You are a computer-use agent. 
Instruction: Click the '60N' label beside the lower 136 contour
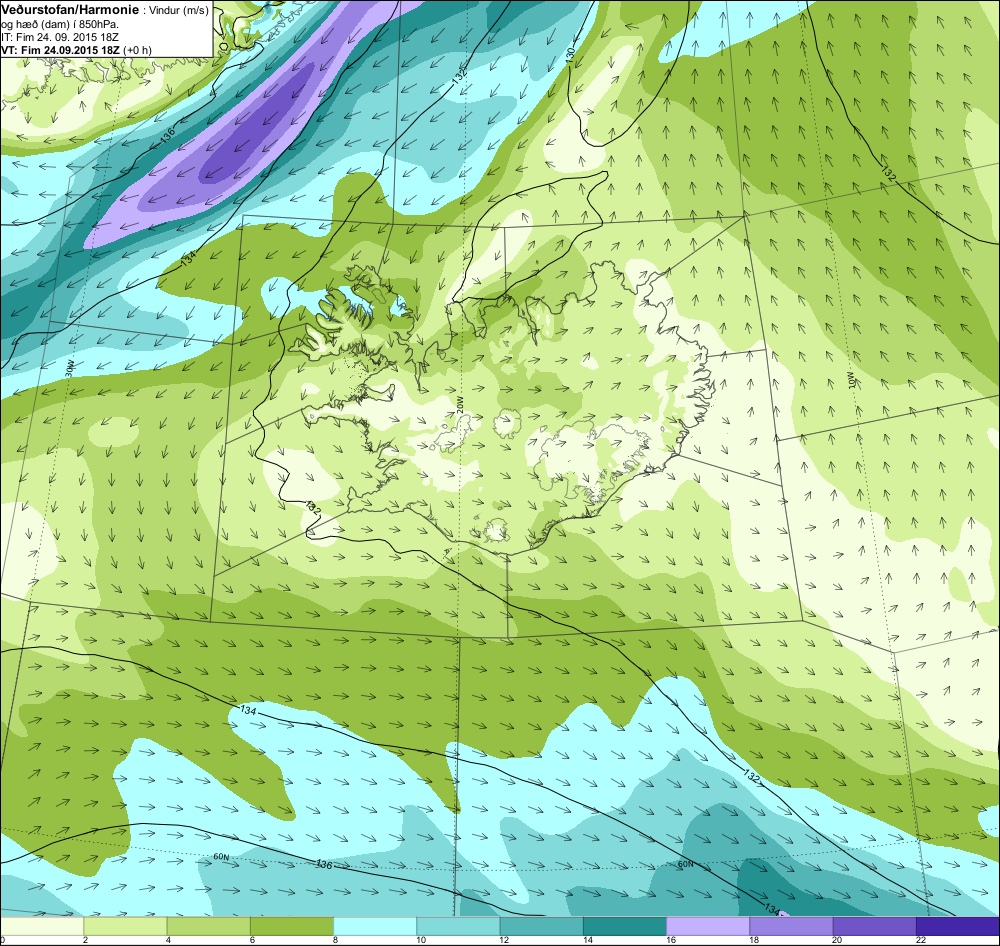click(x=221, y=857)
